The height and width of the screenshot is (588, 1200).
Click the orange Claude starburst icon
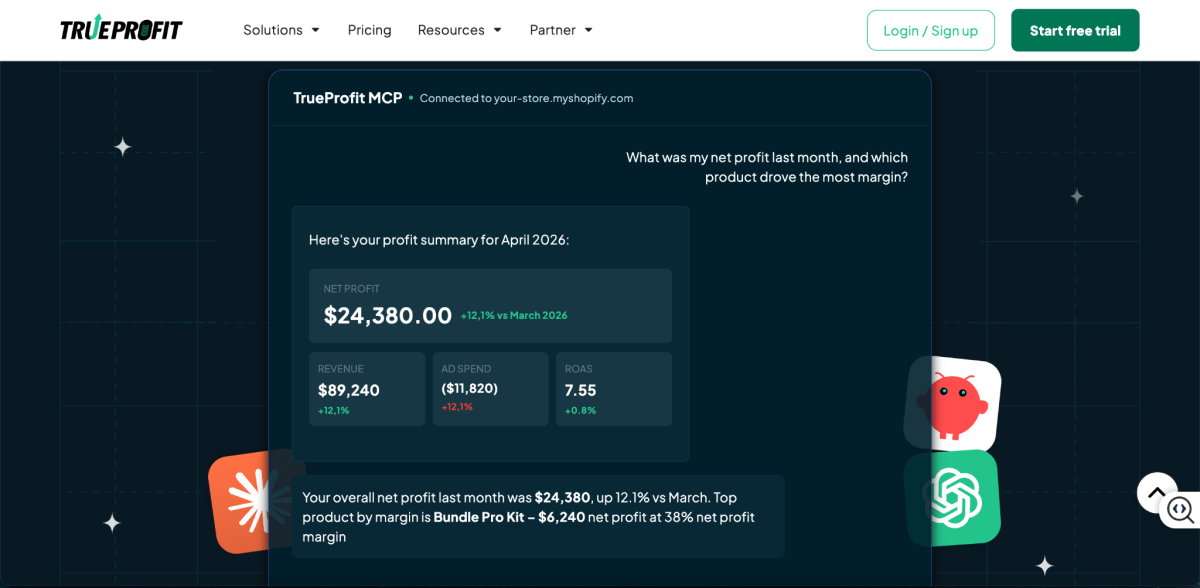(256, 500)
